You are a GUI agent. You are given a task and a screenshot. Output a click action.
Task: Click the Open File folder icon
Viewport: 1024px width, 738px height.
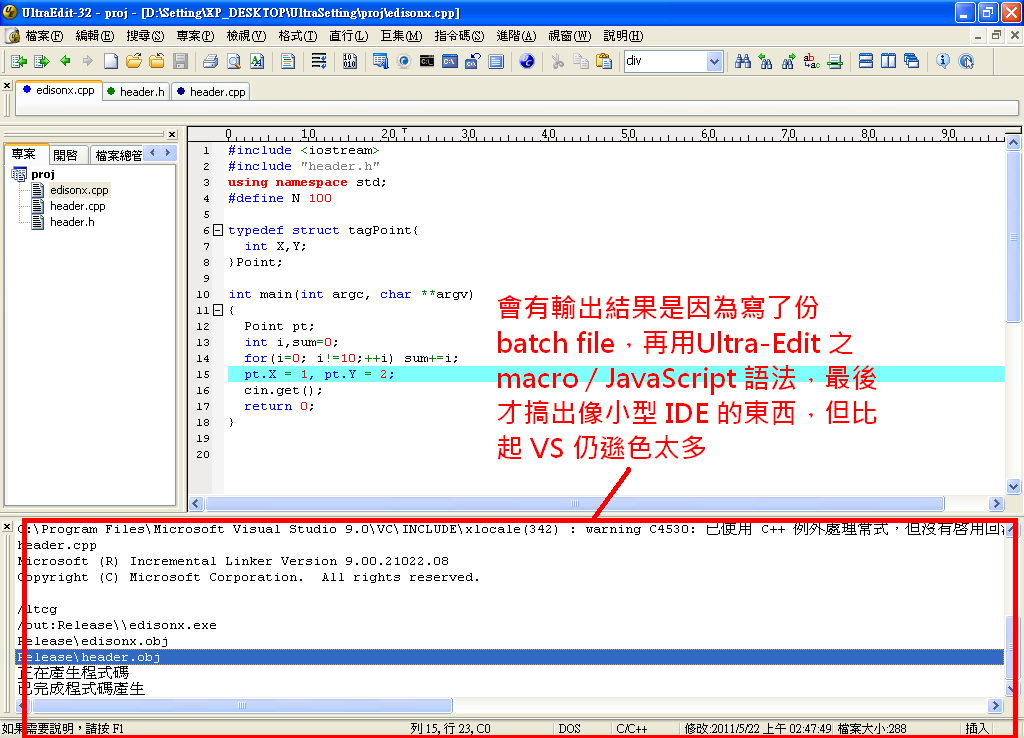click(x=133, y=61)
